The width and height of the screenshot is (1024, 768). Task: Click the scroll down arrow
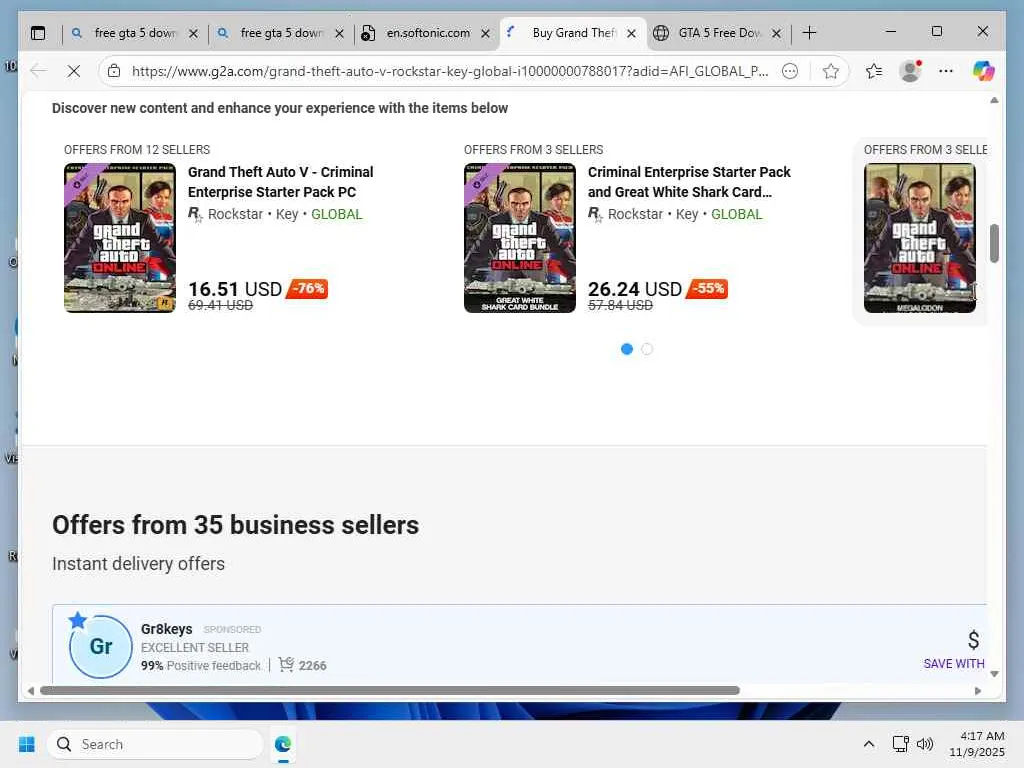(x=994, y=674)
